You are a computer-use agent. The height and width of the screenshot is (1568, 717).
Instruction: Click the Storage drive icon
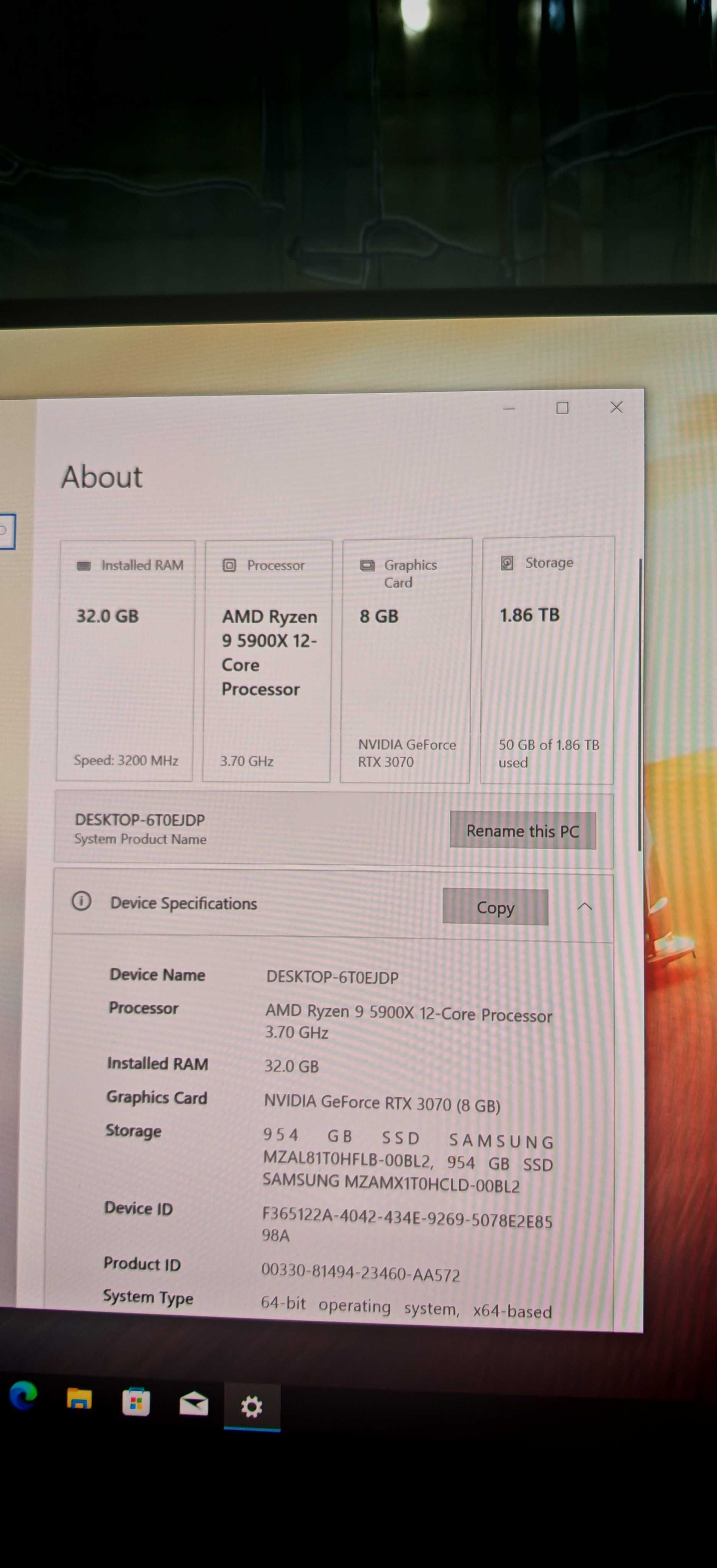pos(507,562)
